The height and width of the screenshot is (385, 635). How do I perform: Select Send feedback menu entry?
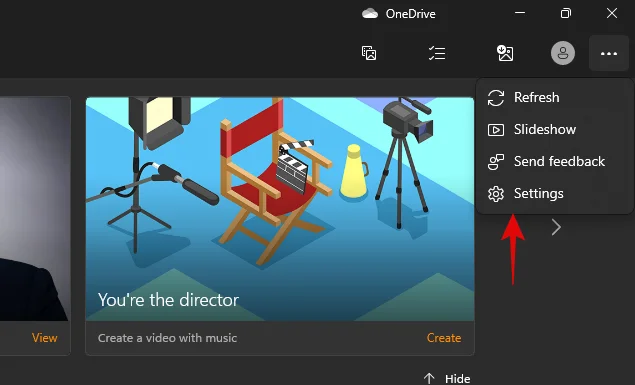[555, 162]
